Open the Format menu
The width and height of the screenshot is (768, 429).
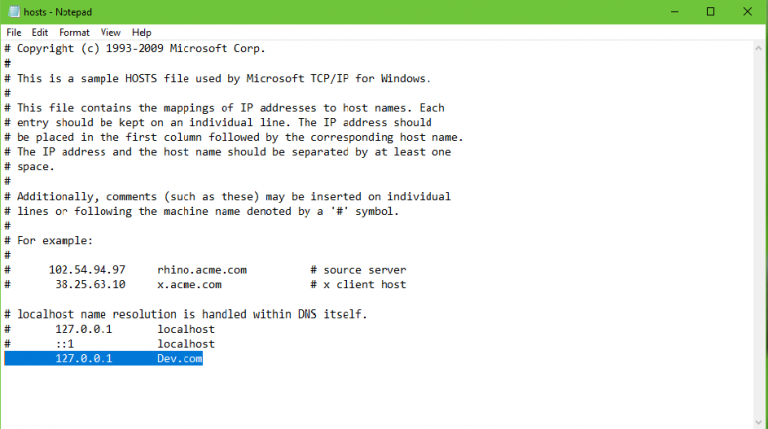(74, 32)
